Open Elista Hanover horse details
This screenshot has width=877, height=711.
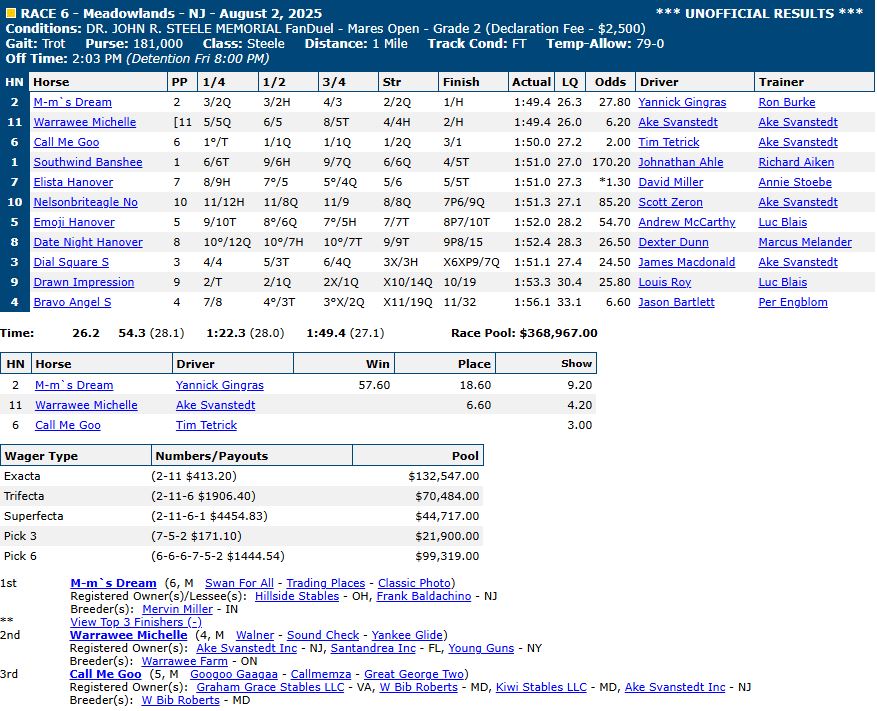(x=74, y=182)
